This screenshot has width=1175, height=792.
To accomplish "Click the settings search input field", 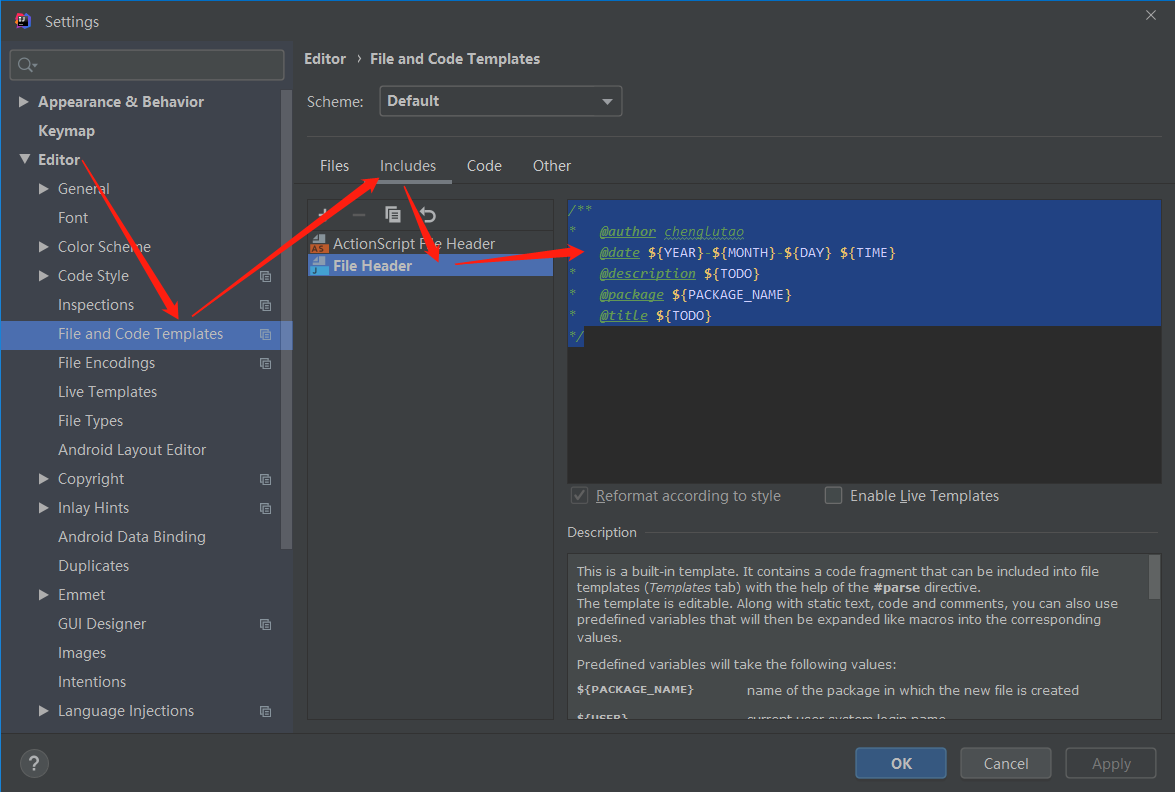I will (147, 65).
